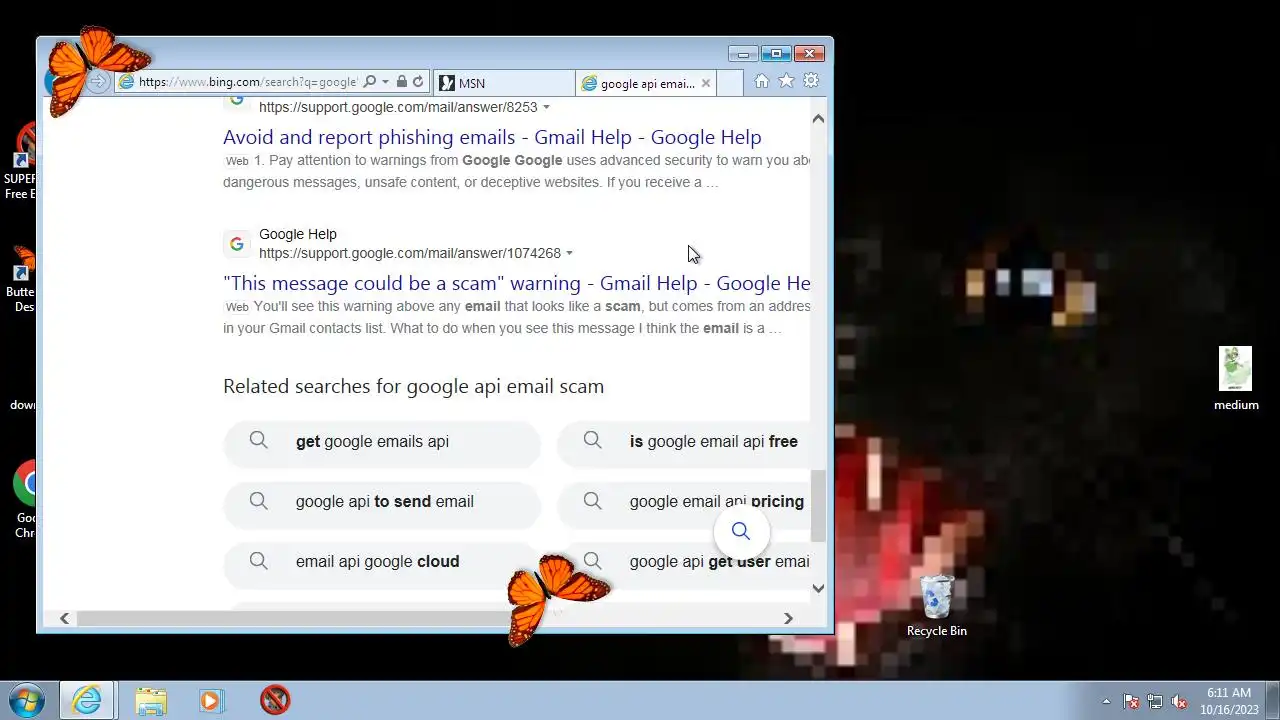Open Avoid and report phishing emails result
This screenshot has height=720, width=1280.
[x=492, y=137]
